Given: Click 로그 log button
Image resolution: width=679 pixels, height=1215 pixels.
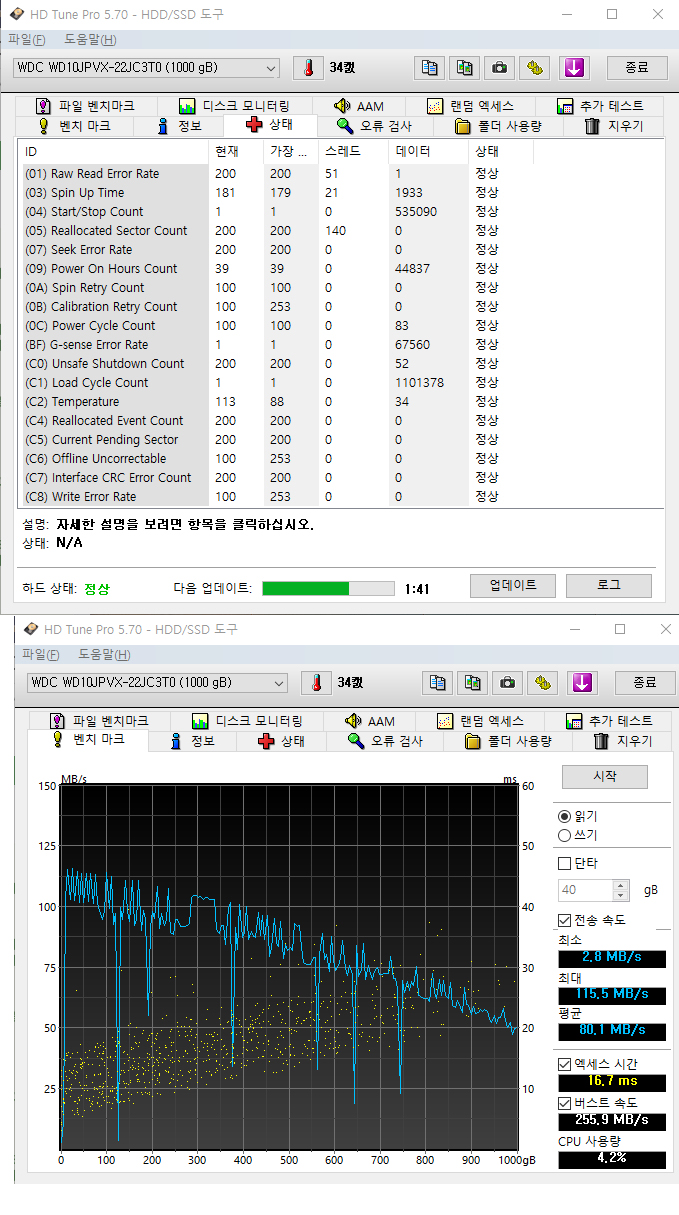Looking at the screenshot, I should (609, 585).
